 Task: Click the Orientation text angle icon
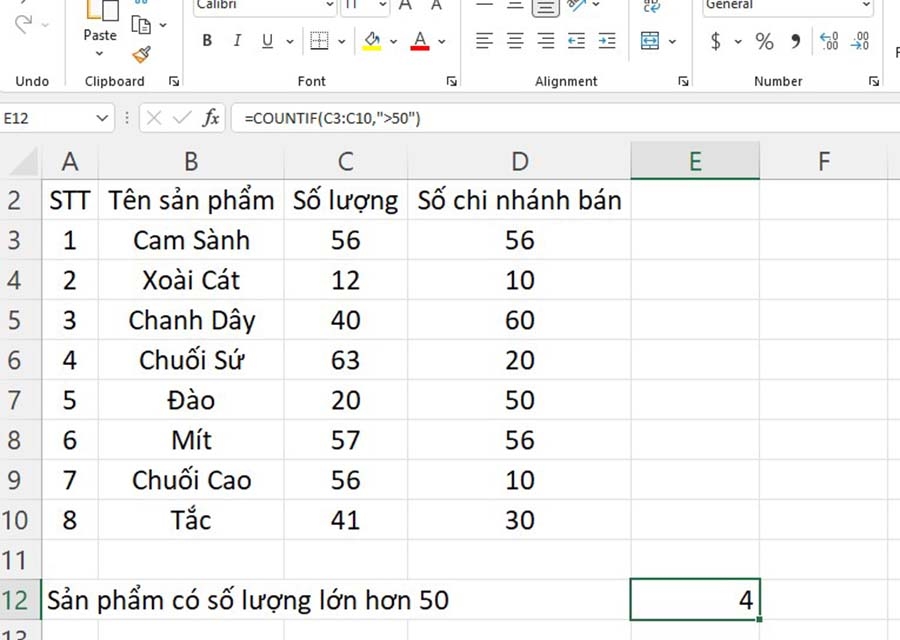[576, 6]
